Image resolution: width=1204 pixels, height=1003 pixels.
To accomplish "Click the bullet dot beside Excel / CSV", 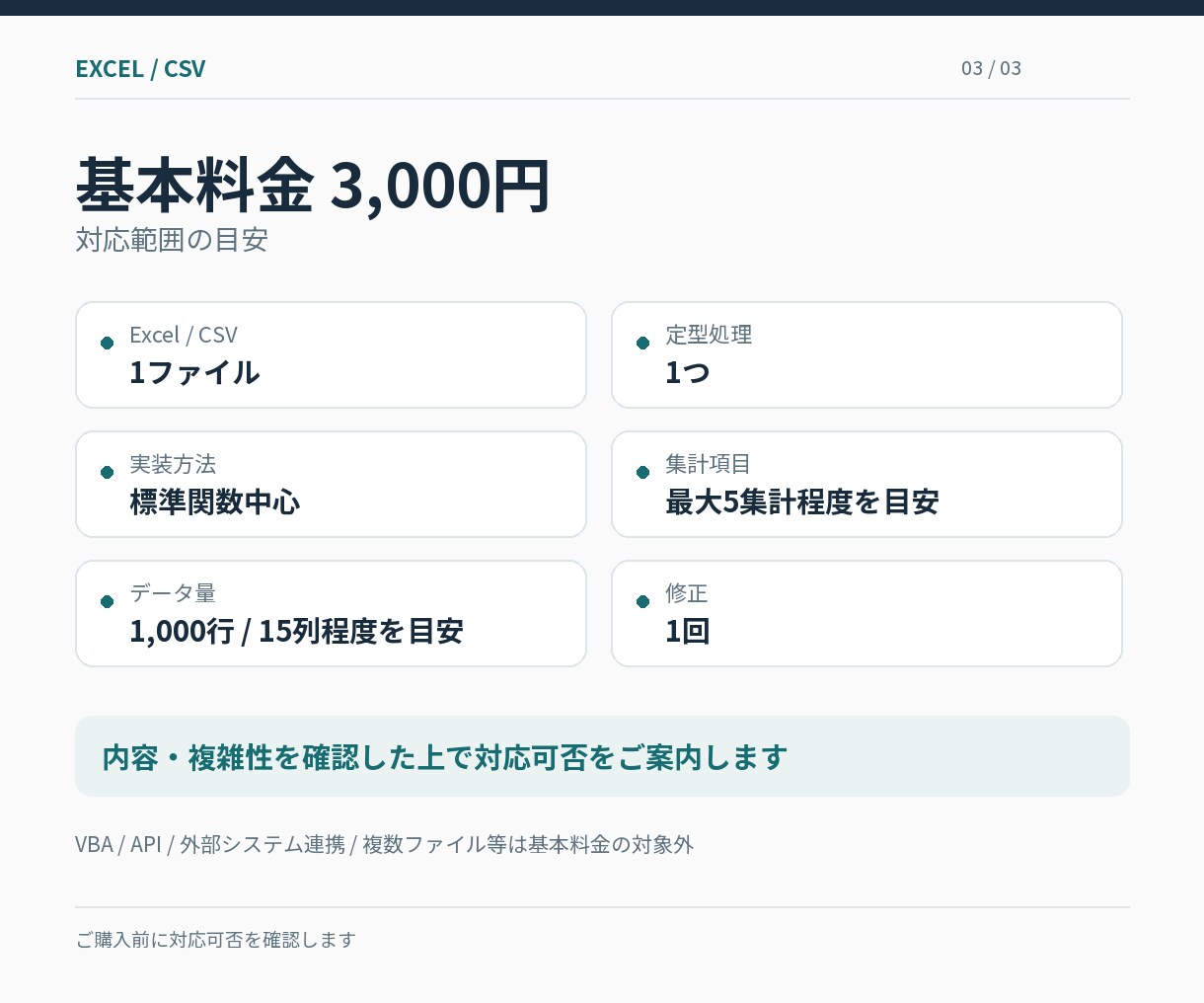I will [x=107, y=343].
